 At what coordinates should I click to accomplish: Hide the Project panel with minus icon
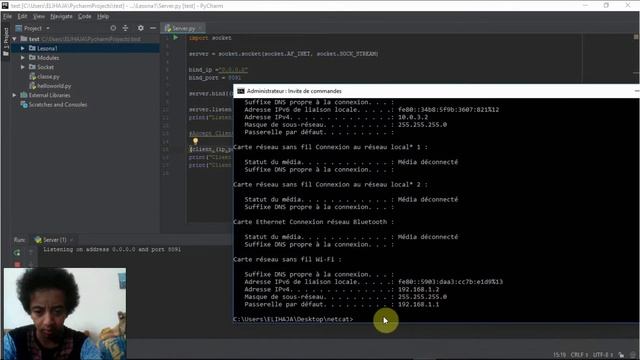click(153, 28)
